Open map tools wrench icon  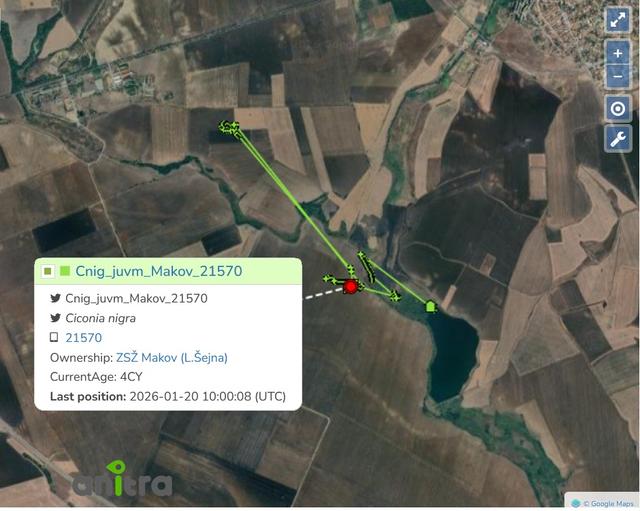618,139
